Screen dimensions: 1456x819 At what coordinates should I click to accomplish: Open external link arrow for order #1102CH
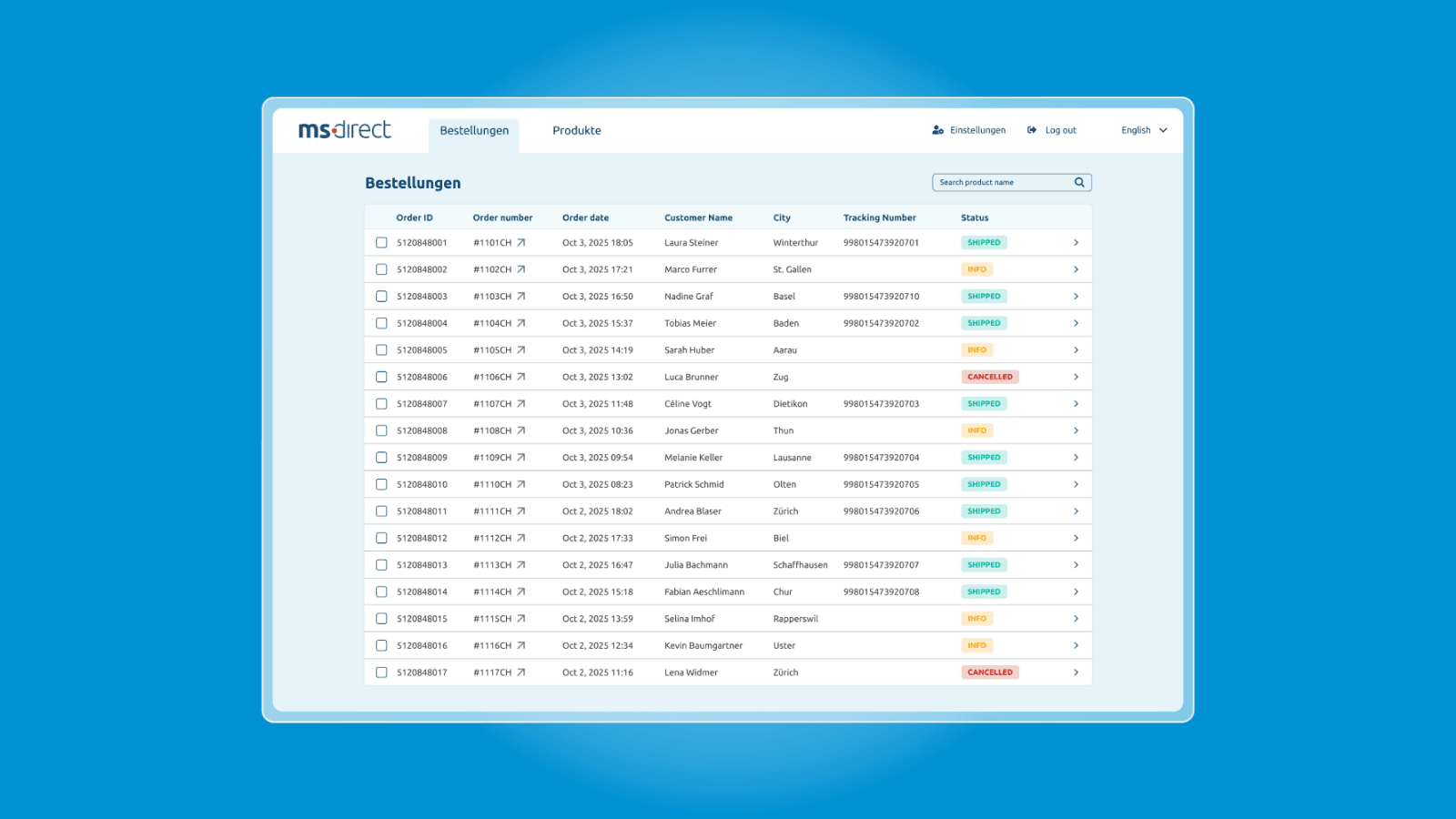click(521, 269)
